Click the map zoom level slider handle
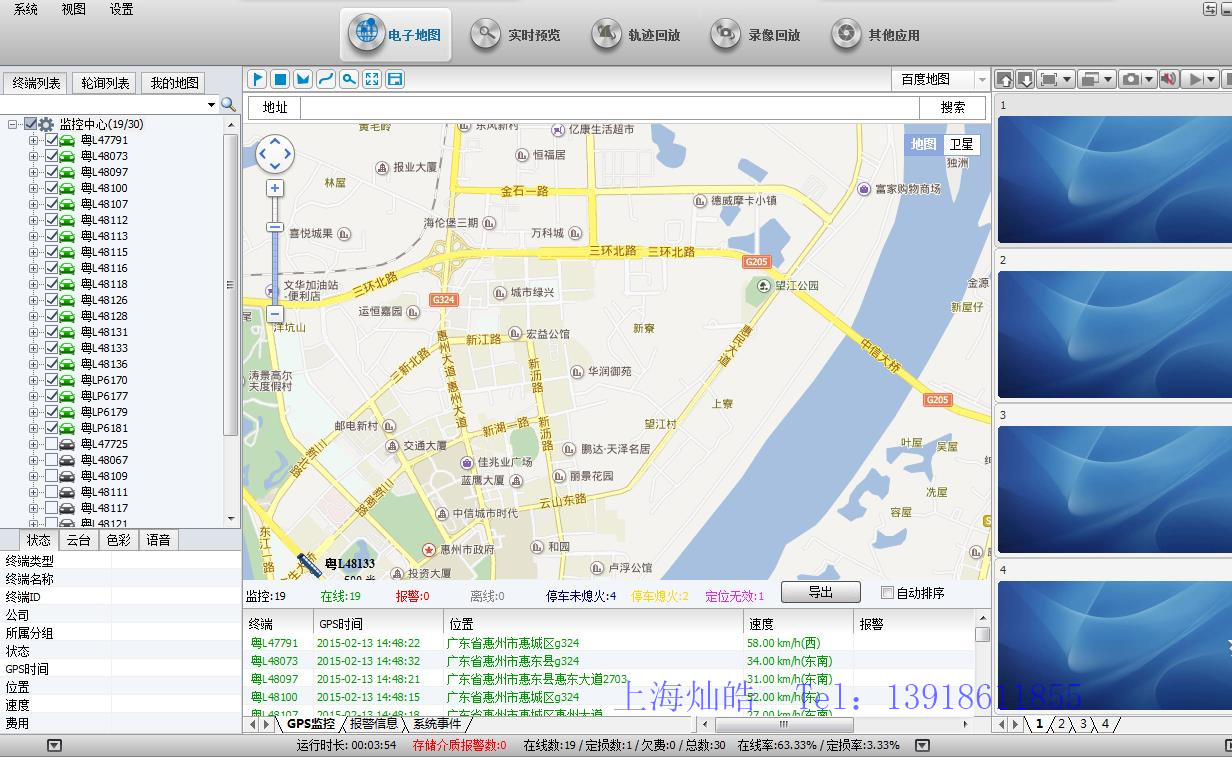Image resolution: width=1232 pixels, height=757 pixels. coord(275,227)
